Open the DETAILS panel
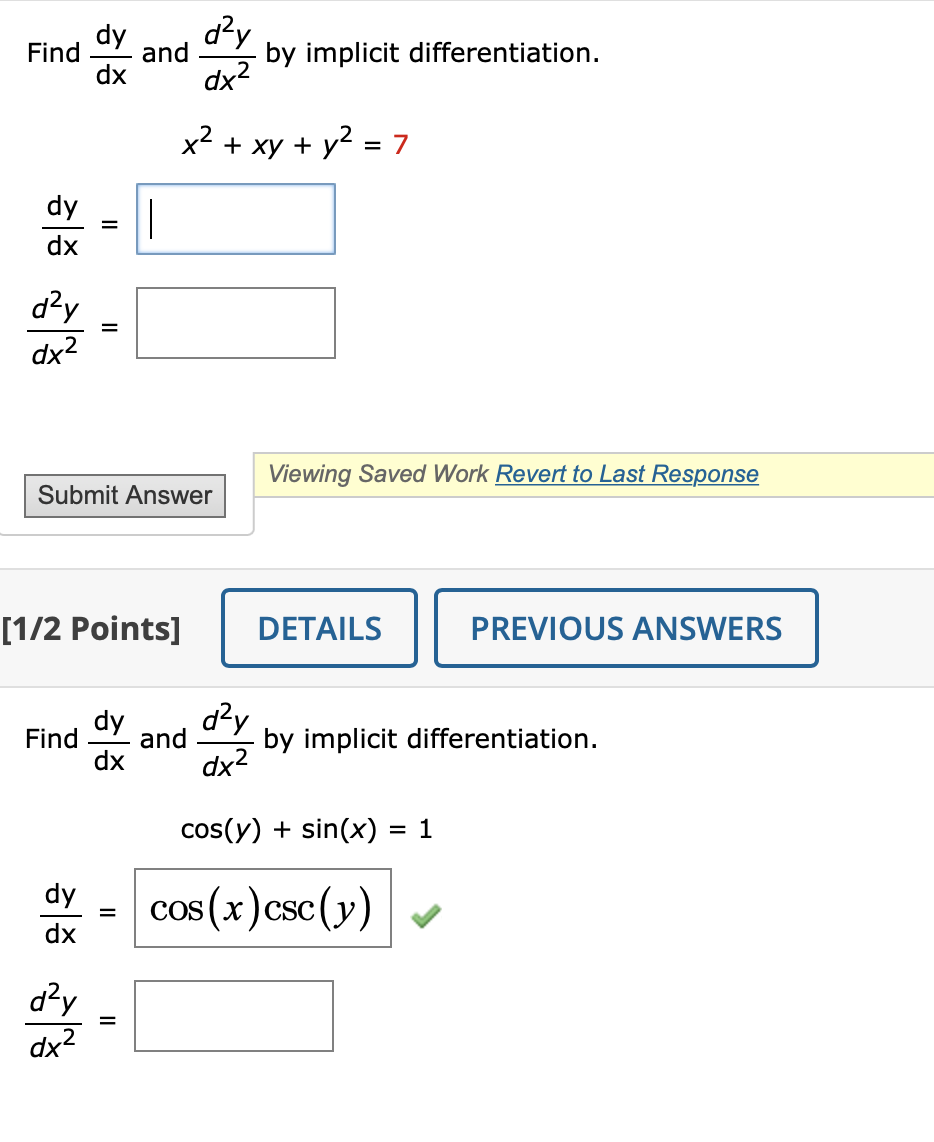 [x=319, y=628]
